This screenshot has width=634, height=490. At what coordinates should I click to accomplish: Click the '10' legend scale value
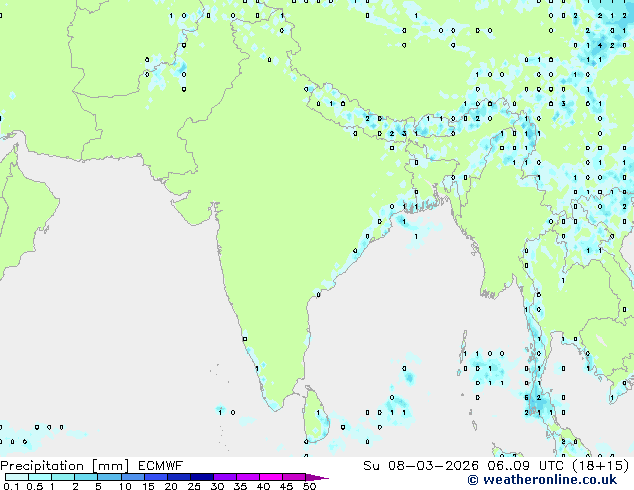[125, 486]
